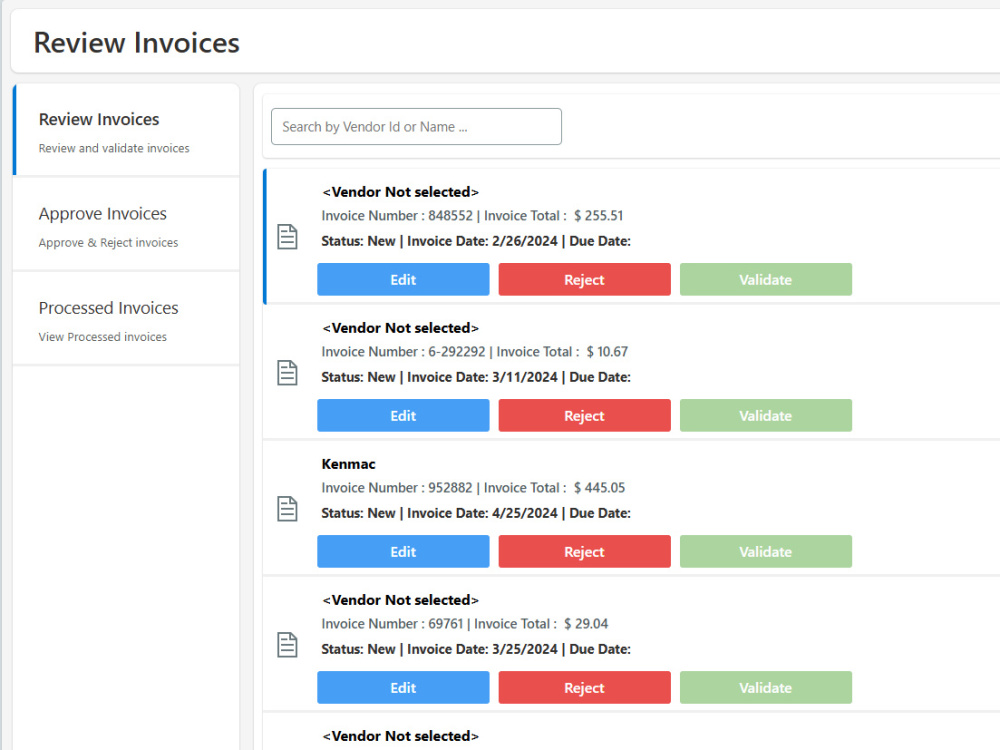Edit invoice number 69761

coord(403,688)
